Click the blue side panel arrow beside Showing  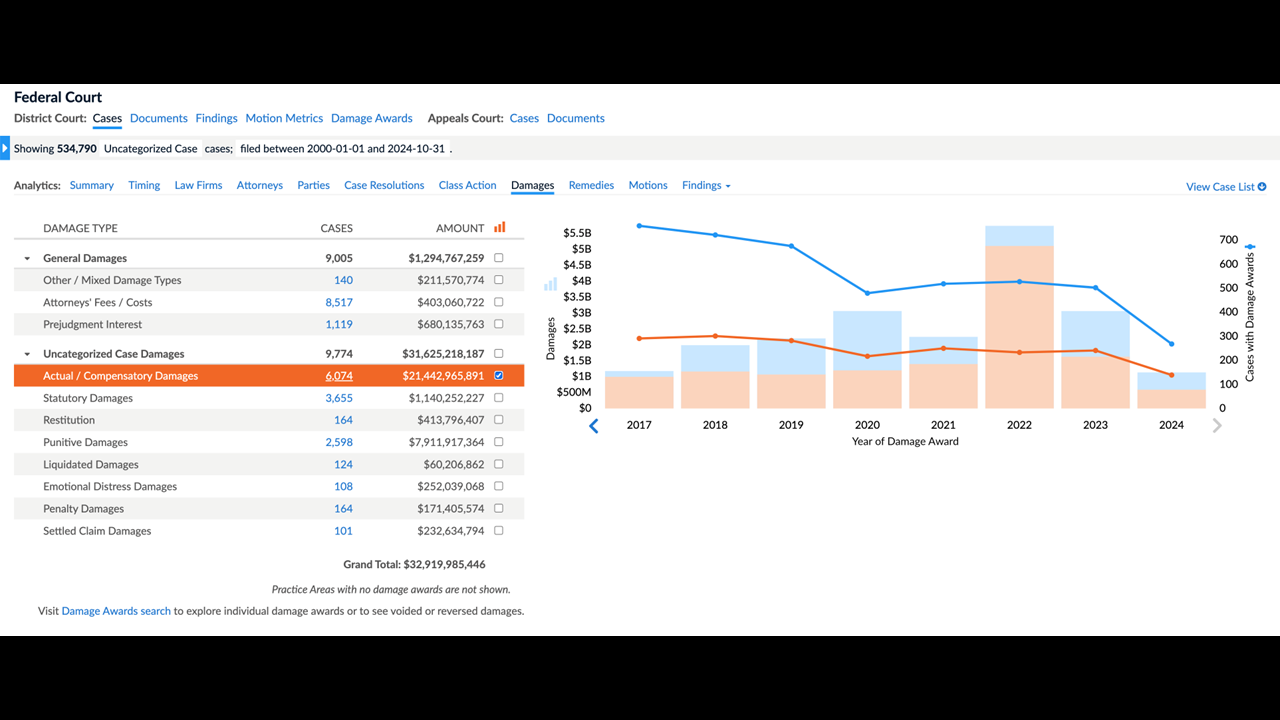(5, 148)
